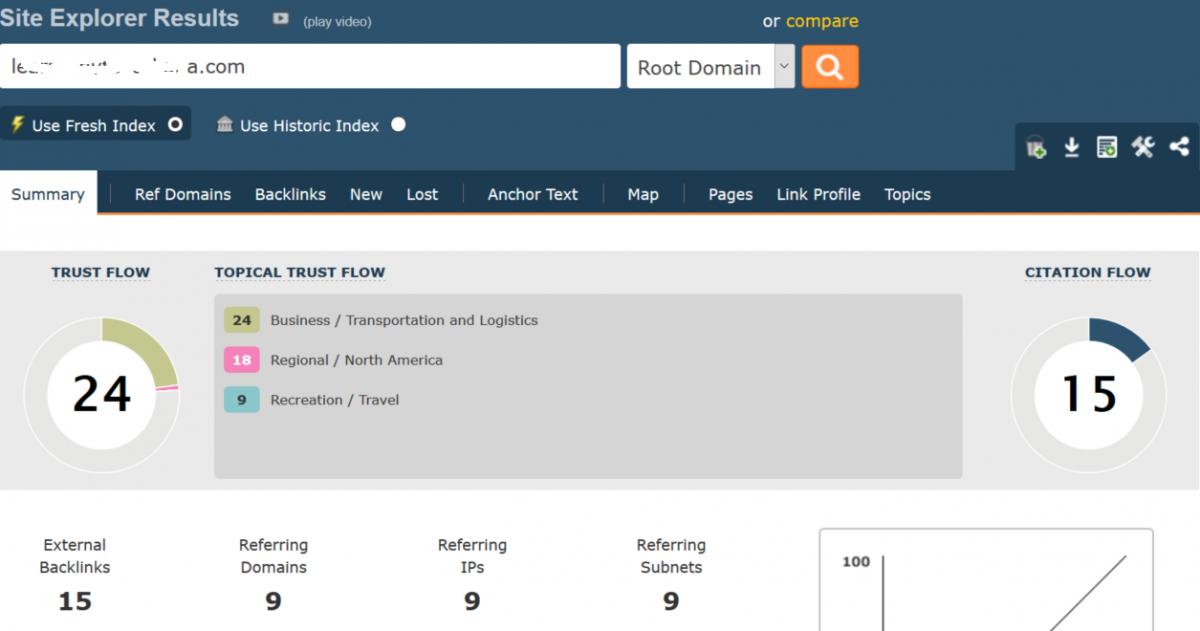Open the Ref Domains tab

click(x=183, y=194)
